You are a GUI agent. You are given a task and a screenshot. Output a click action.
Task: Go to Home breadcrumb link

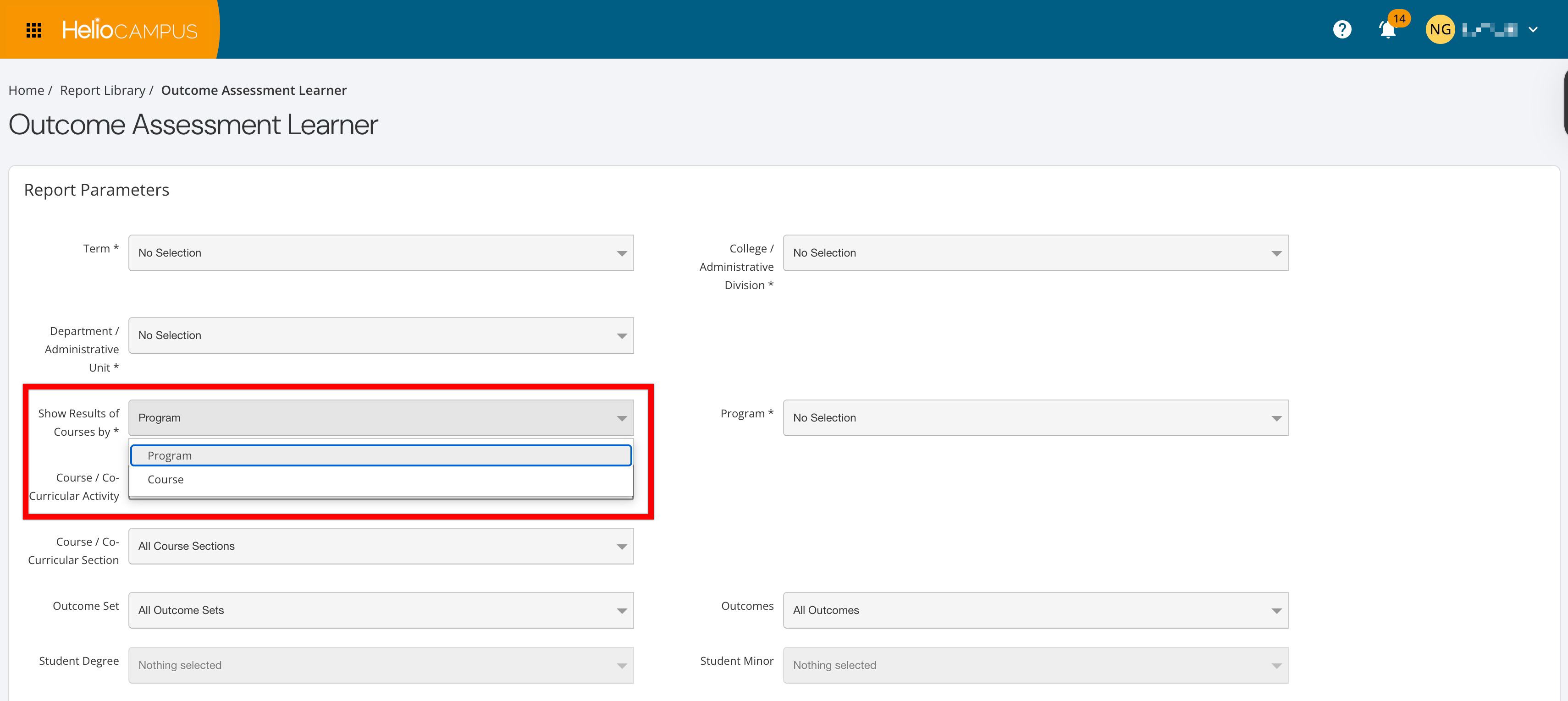(x=26, y=90)
